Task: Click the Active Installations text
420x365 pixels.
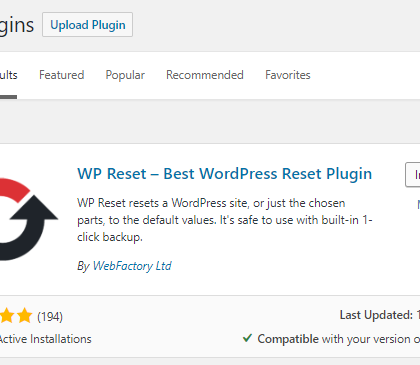Action: (x=45, y=339)
